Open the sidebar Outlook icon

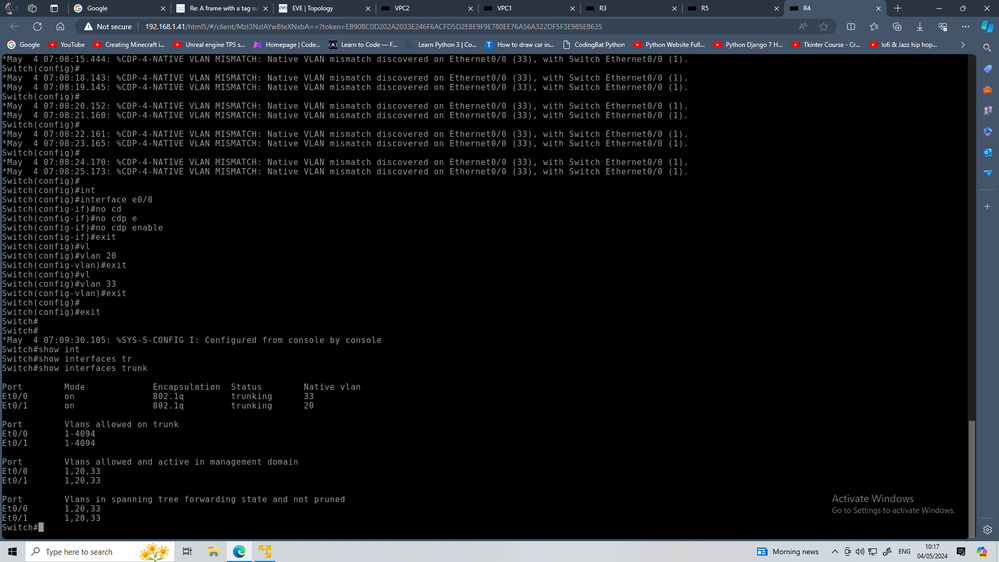tap(987, 152)
